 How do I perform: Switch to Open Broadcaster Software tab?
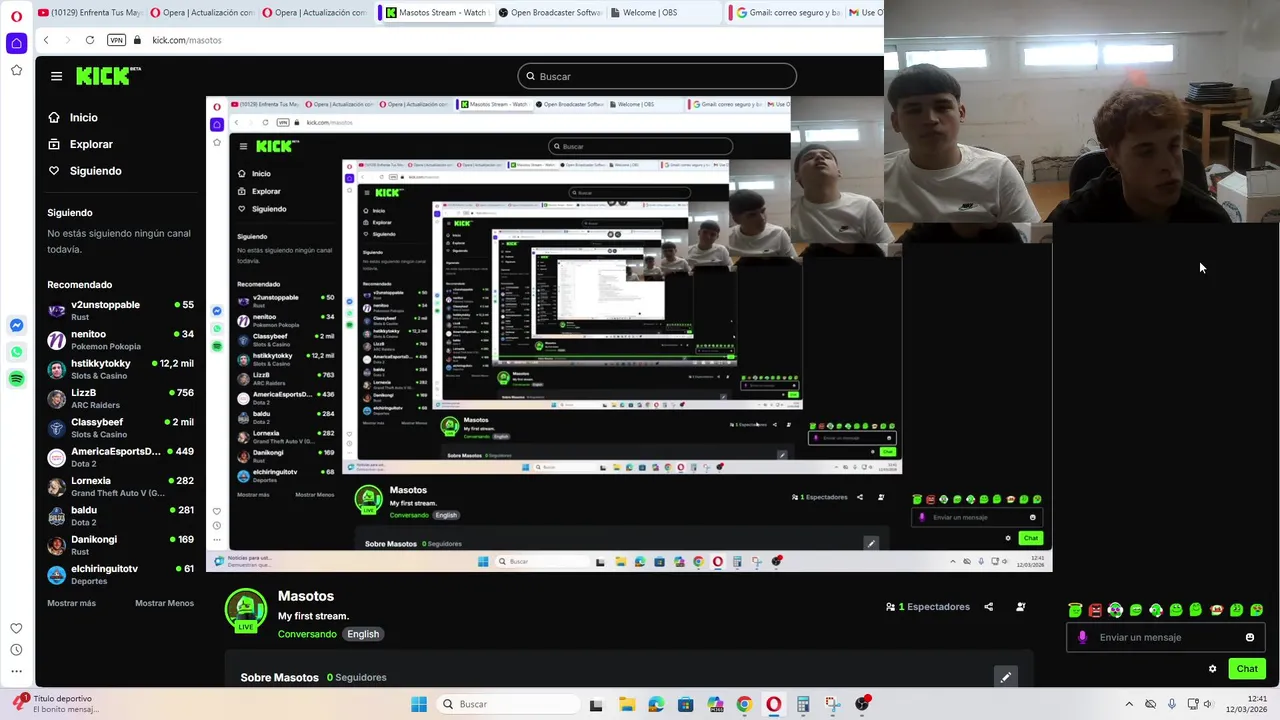click(549, 13)
